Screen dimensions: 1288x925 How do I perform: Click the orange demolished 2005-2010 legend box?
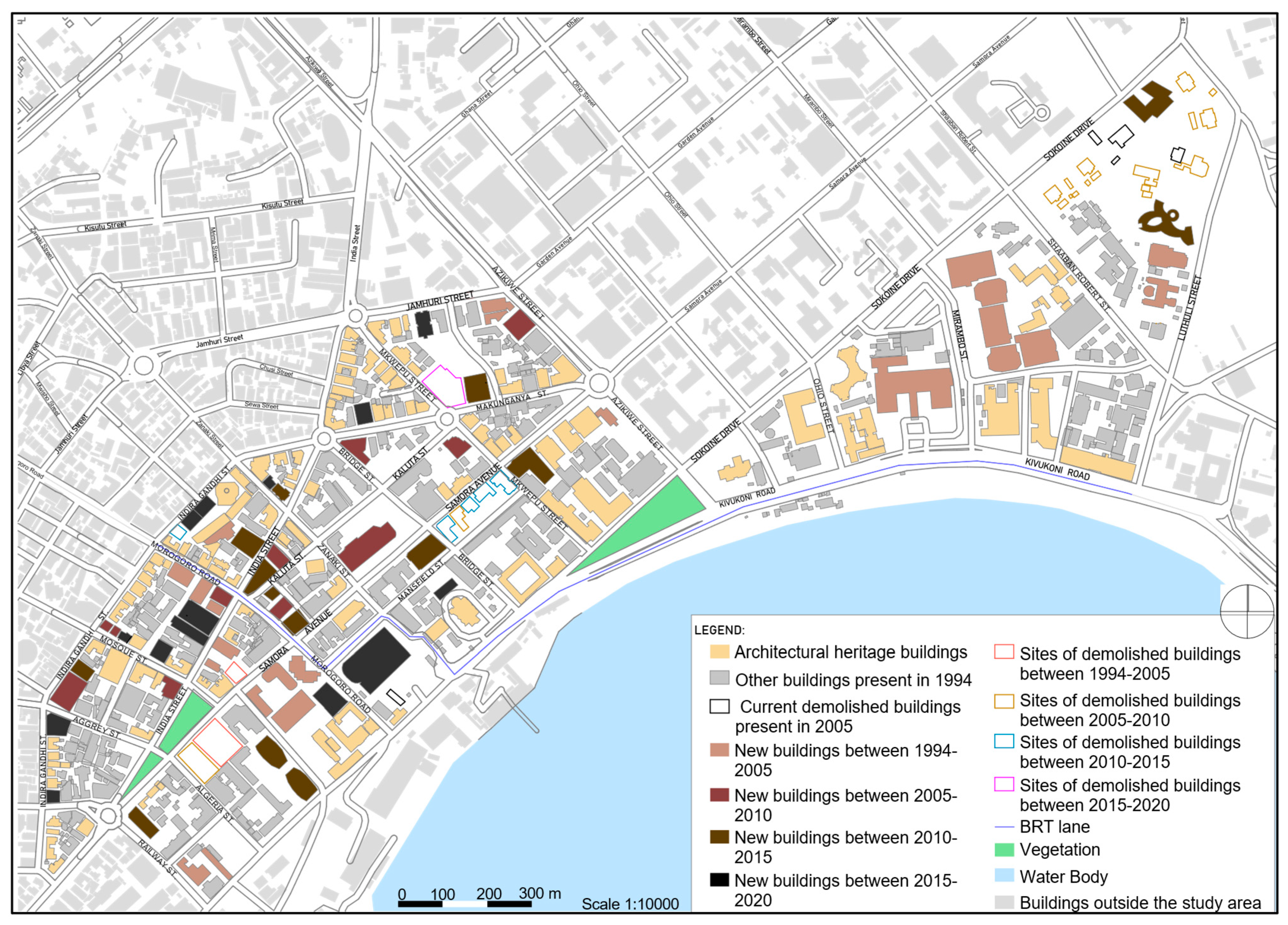1004,701
